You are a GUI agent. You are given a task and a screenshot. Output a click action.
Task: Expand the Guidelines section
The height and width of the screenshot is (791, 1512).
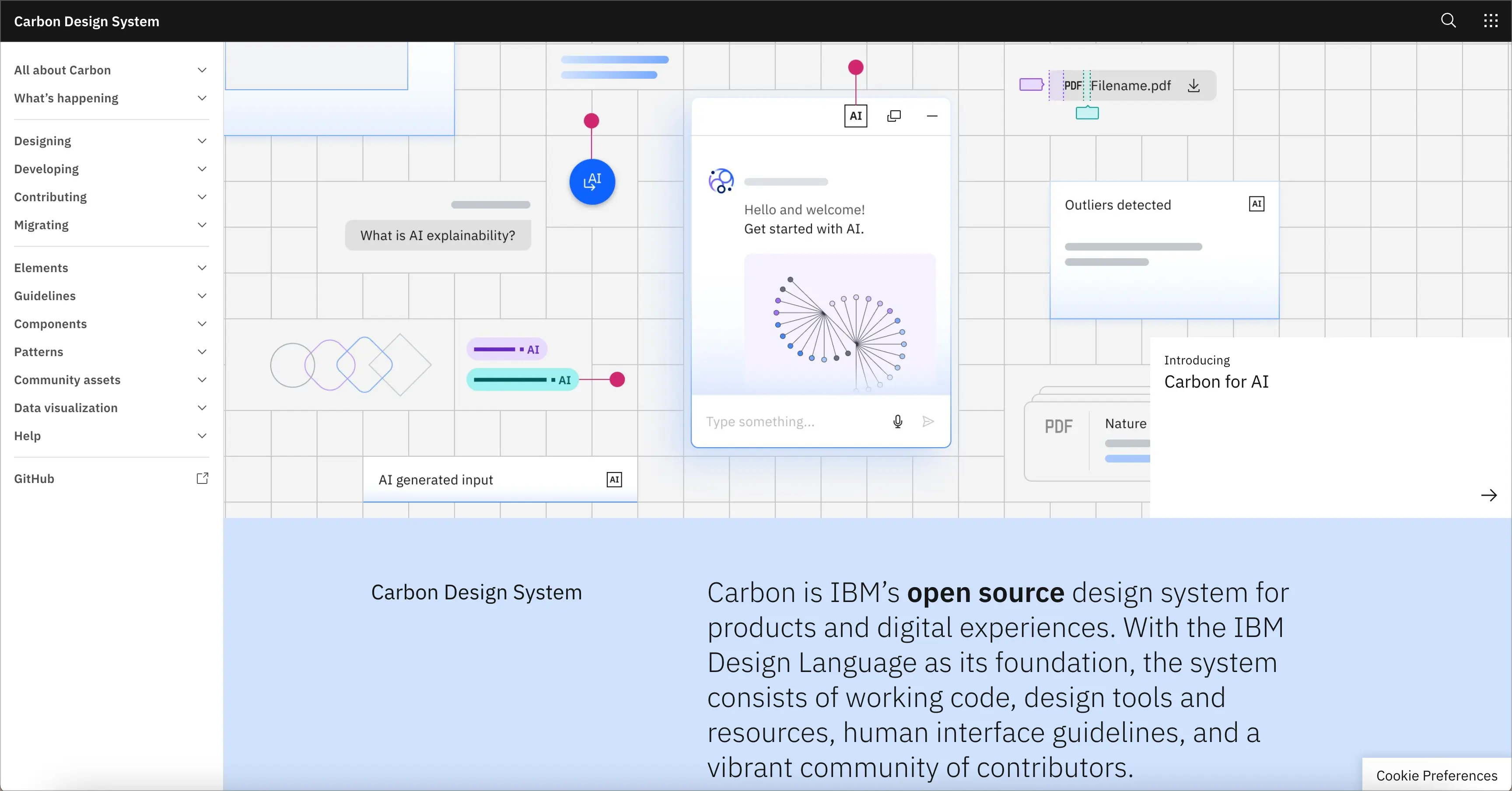pos(111,296)
